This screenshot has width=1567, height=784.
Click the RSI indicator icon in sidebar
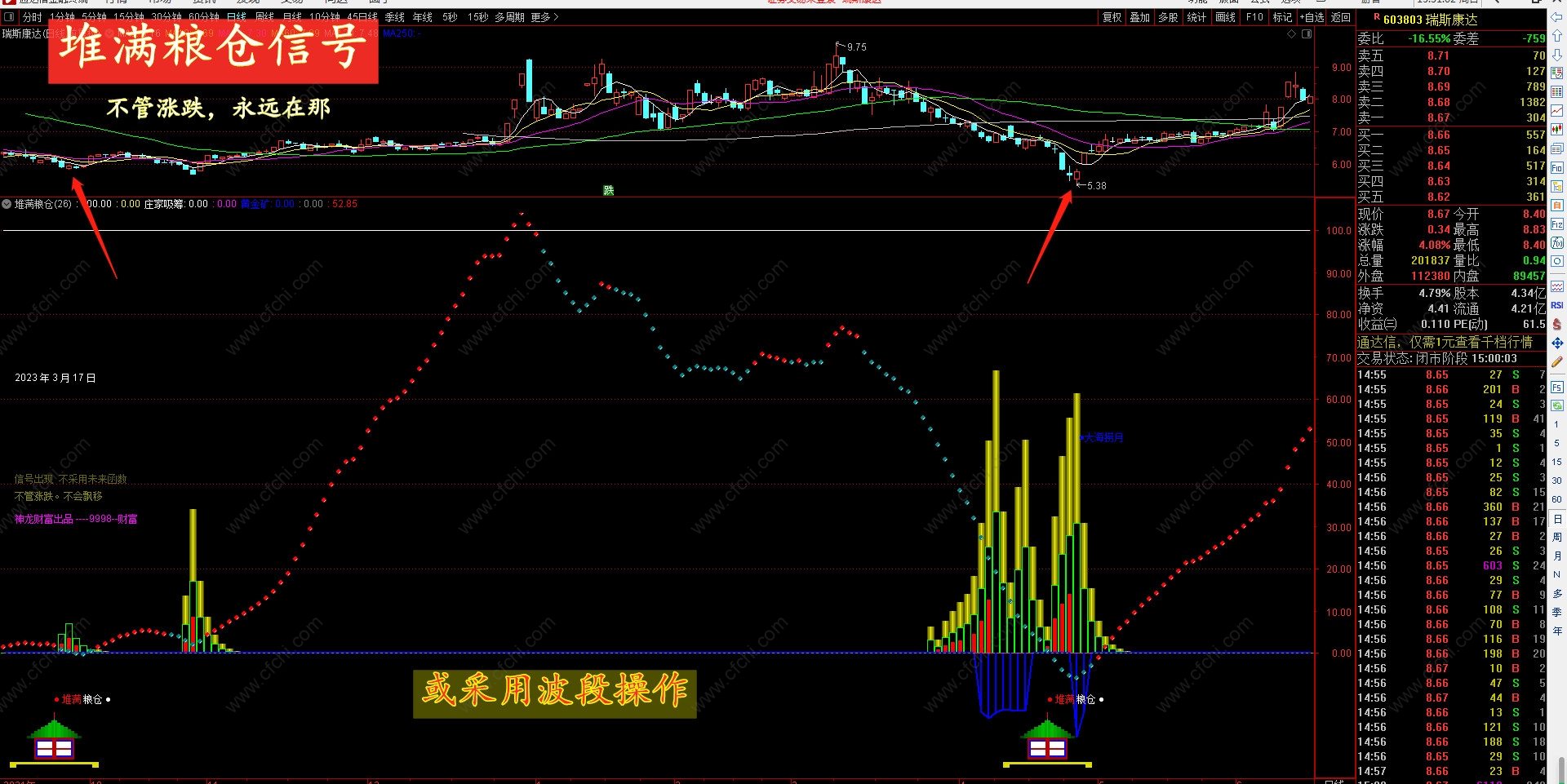pyautogui.click(x=1557, y=307)
